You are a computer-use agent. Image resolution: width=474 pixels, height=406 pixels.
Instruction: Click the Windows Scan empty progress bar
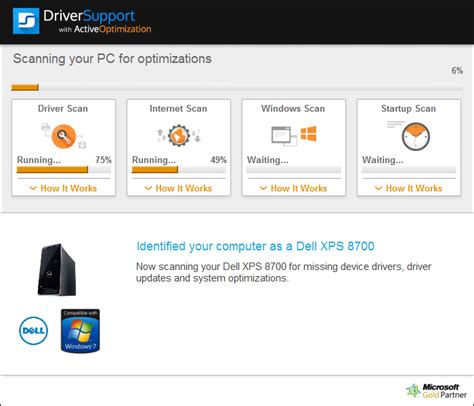click(x=294, y=170)
